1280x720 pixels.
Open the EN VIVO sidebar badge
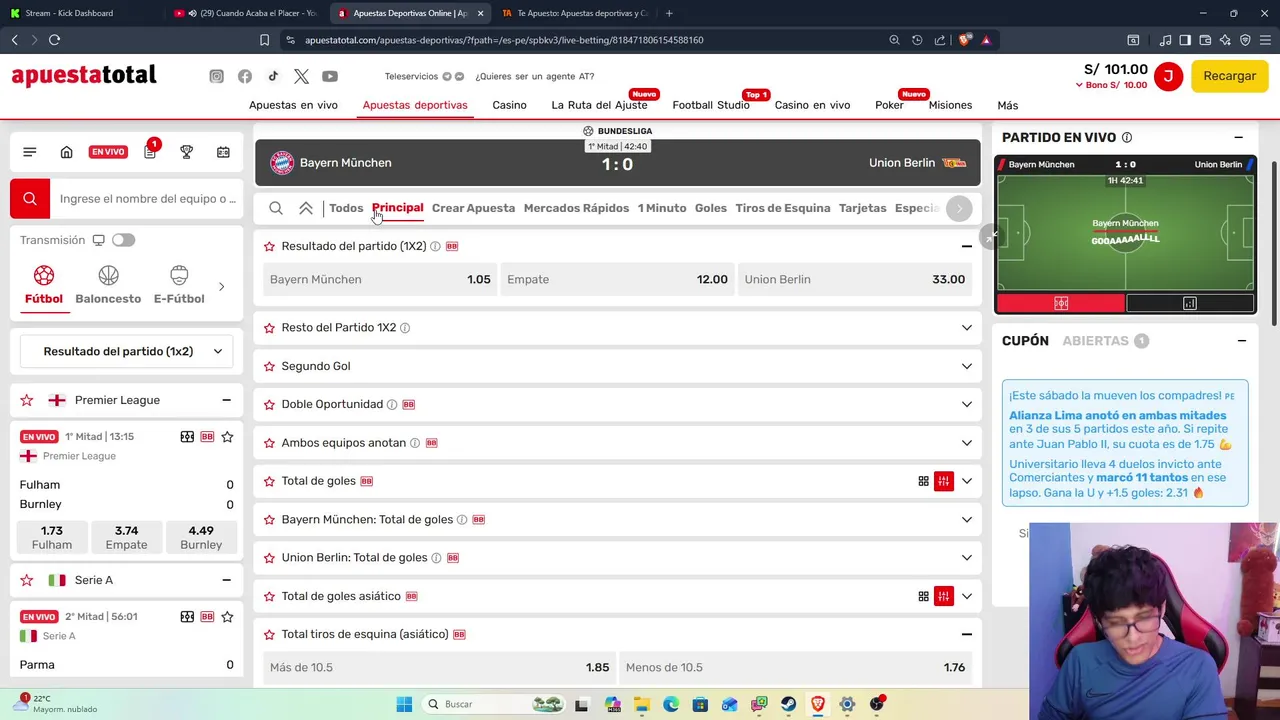(107, 152)
